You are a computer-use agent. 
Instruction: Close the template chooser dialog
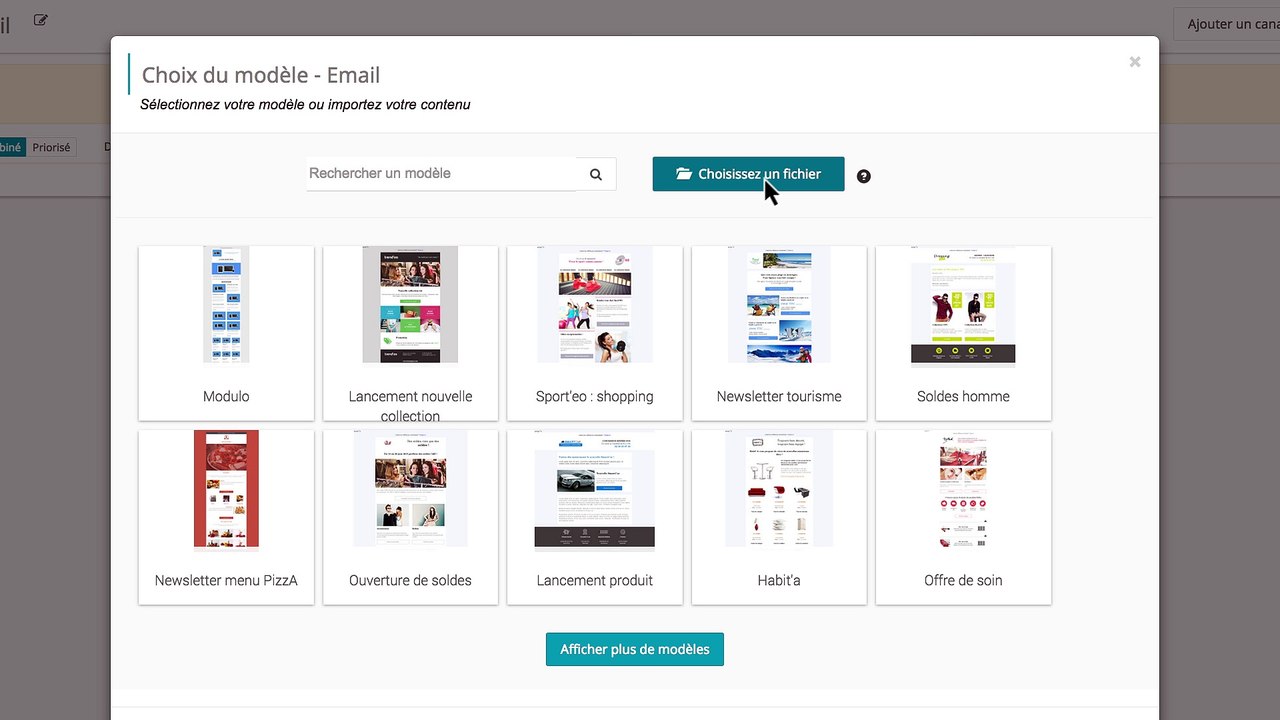point(1135,62)
